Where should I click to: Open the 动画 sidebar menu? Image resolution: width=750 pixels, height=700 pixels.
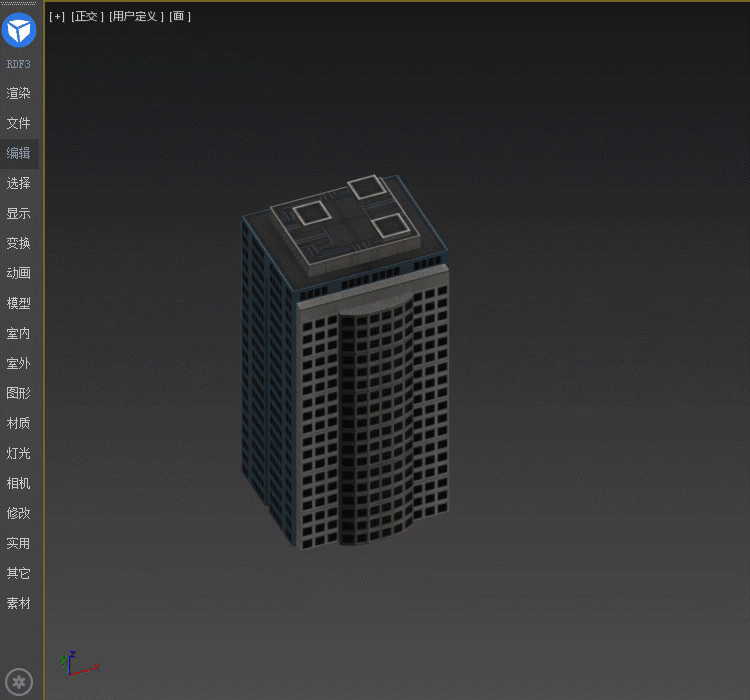pyautogui.click(x=19, y=273)
